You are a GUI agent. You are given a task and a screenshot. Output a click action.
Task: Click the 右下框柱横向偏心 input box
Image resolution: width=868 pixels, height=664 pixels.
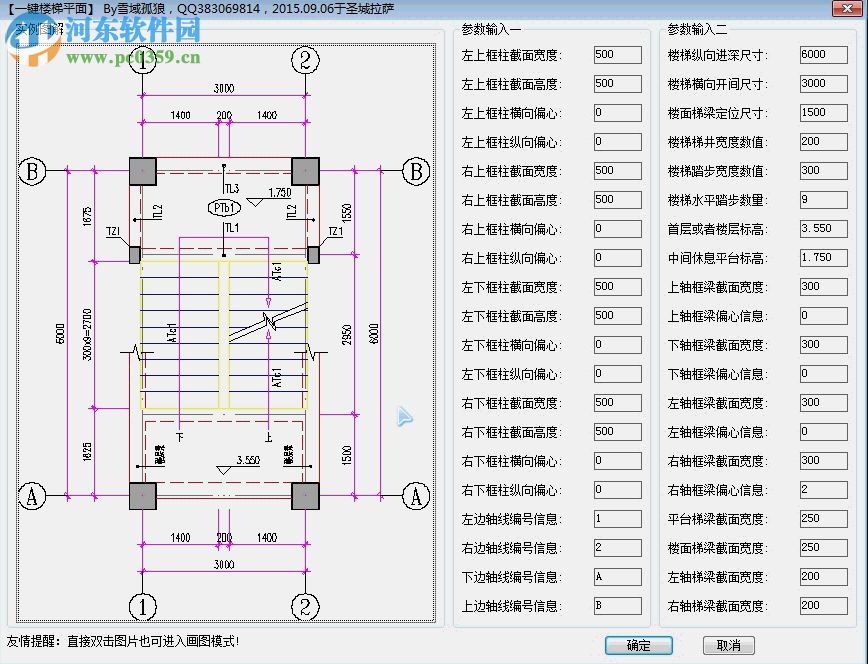617,460
